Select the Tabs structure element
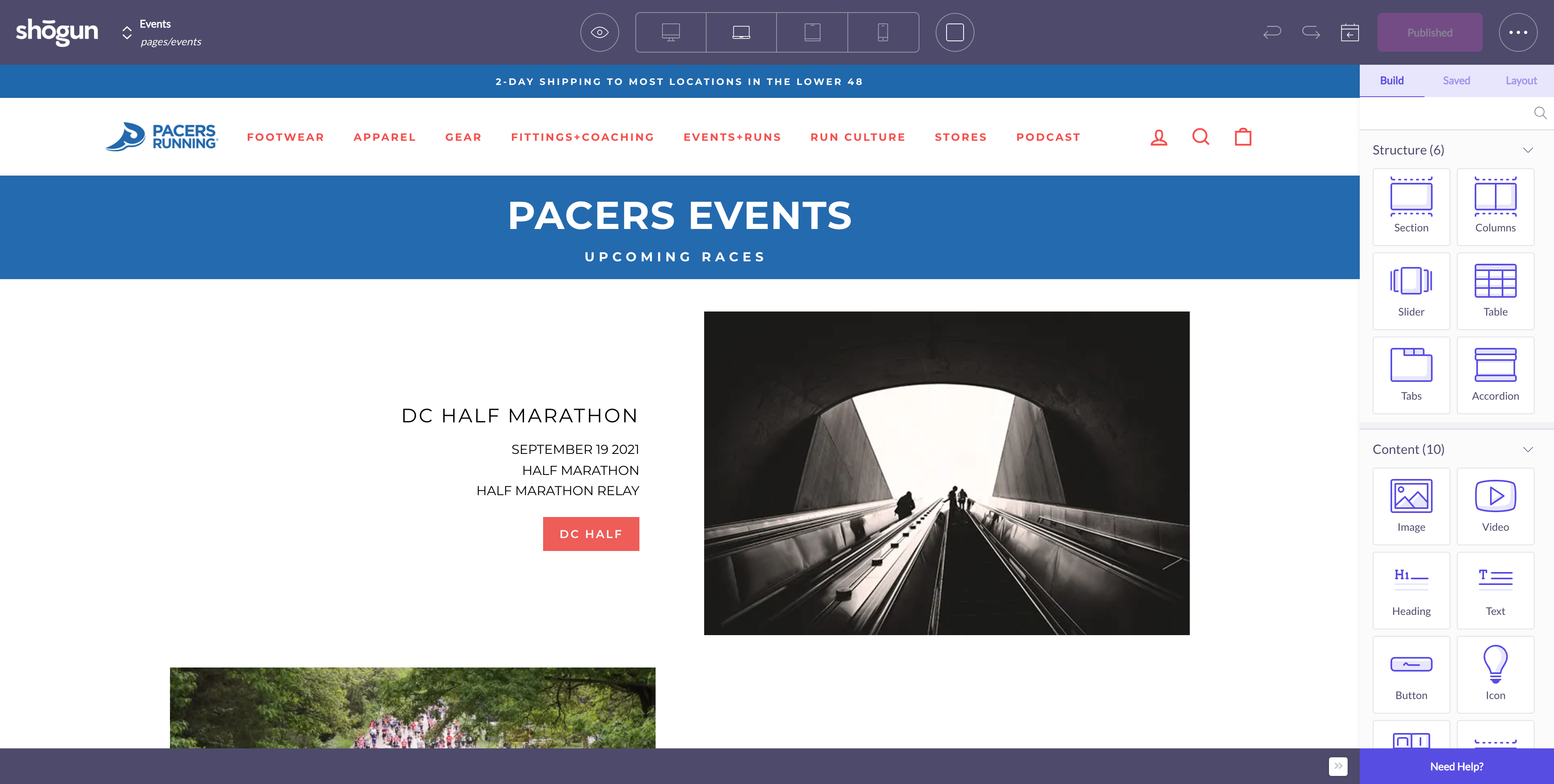Screen dimensions: 1554x784 (x=1411, y=375)
